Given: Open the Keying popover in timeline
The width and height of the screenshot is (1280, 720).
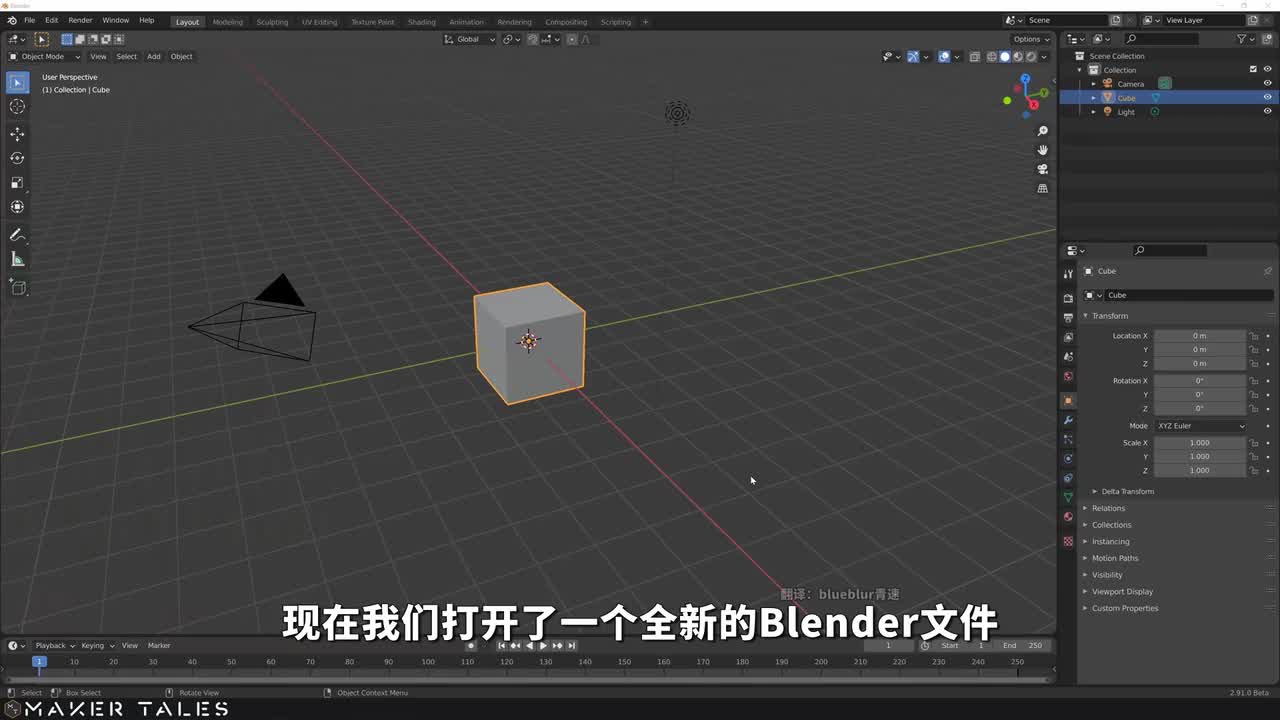Looking at the screenshot, I should 97,646.
